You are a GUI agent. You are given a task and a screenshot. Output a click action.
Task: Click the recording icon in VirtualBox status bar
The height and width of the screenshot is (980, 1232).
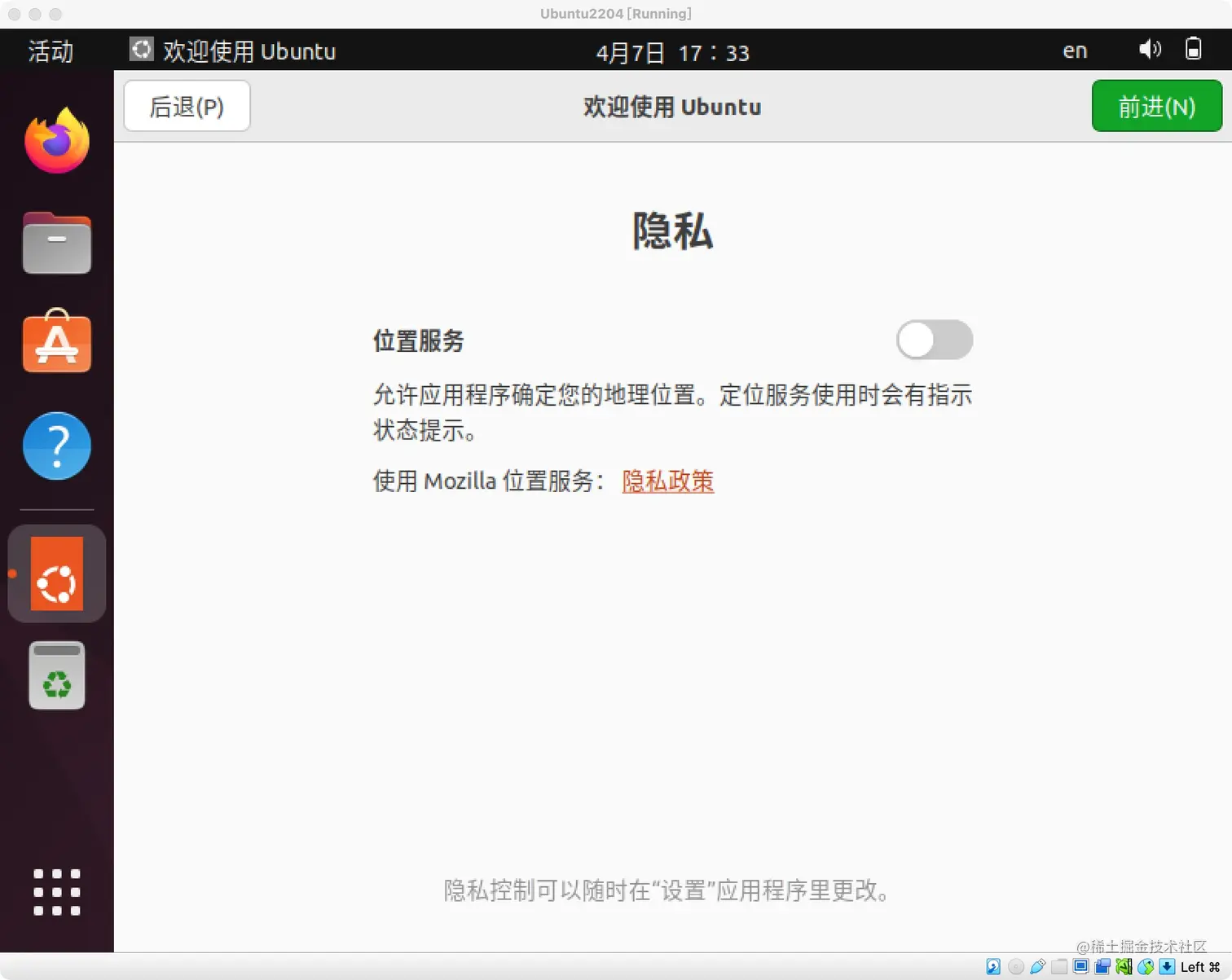[1102, 966]
